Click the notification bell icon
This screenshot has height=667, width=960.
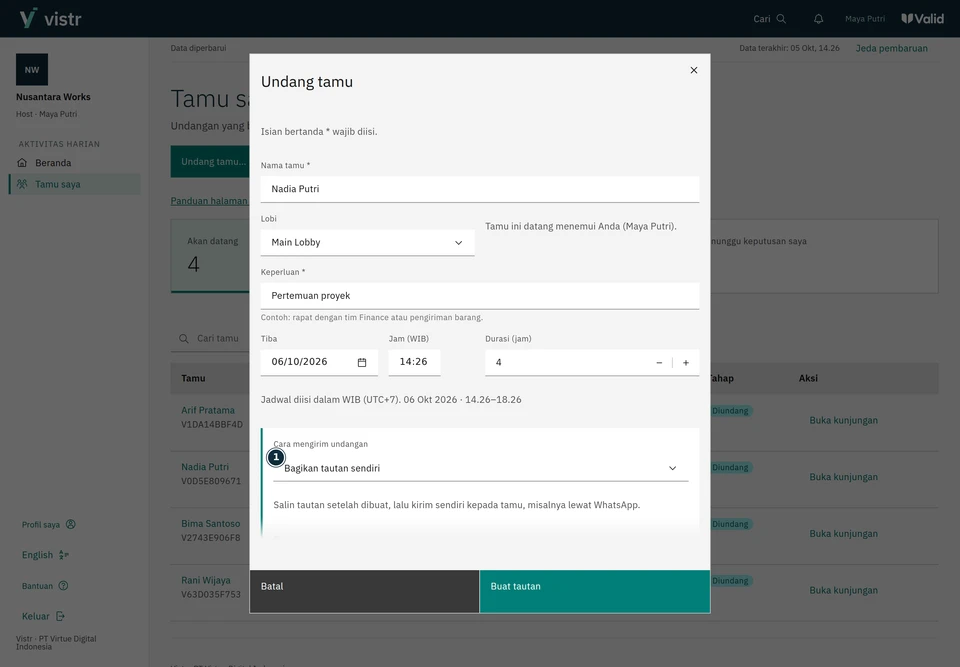tap(818, 19)
